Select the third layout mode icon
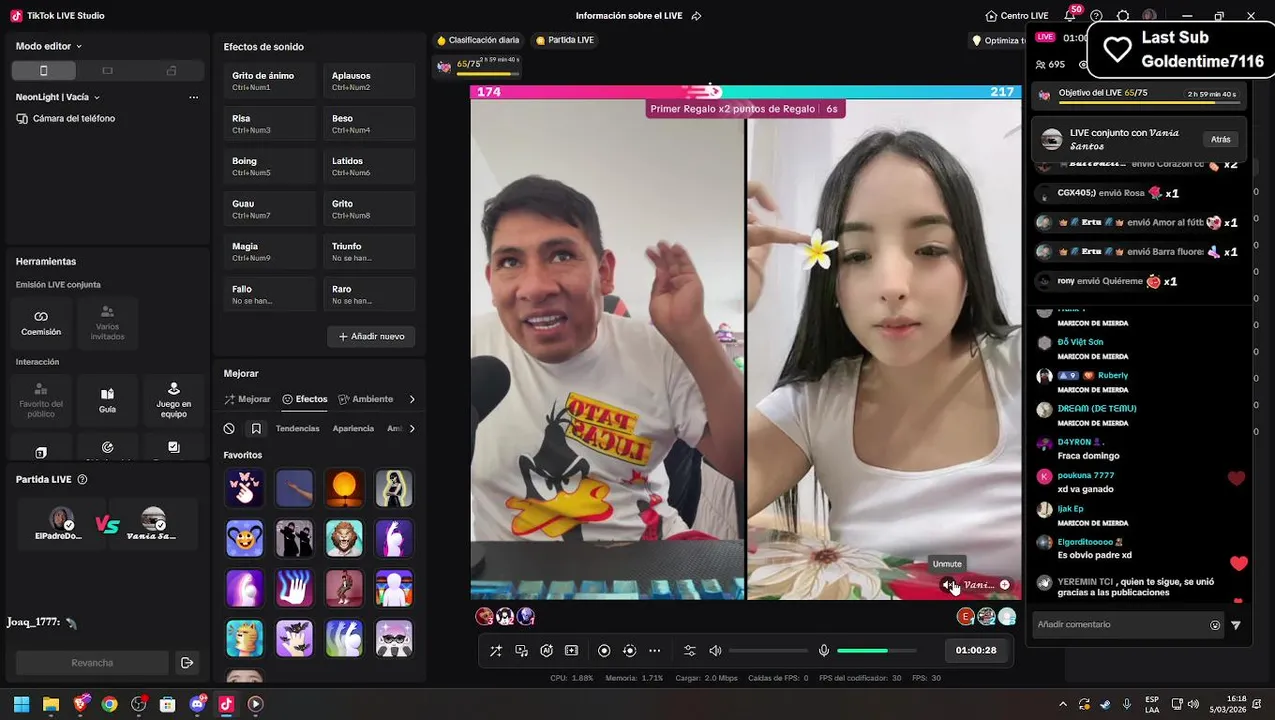Image resolution: width=1275 pixels, height=720 pixels. [x=171, y=71]
